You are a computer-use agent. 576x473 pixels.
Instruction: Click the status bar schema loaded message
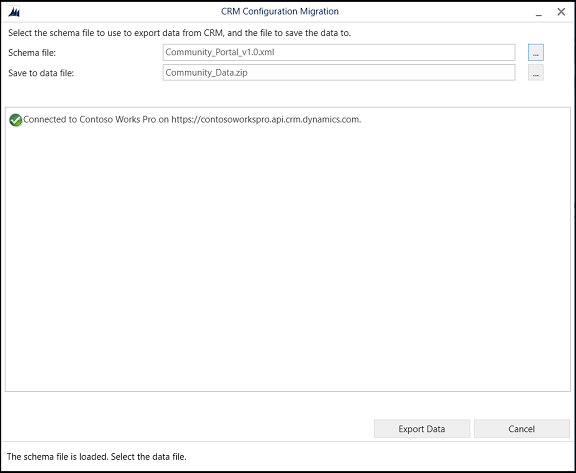(97, 457)
